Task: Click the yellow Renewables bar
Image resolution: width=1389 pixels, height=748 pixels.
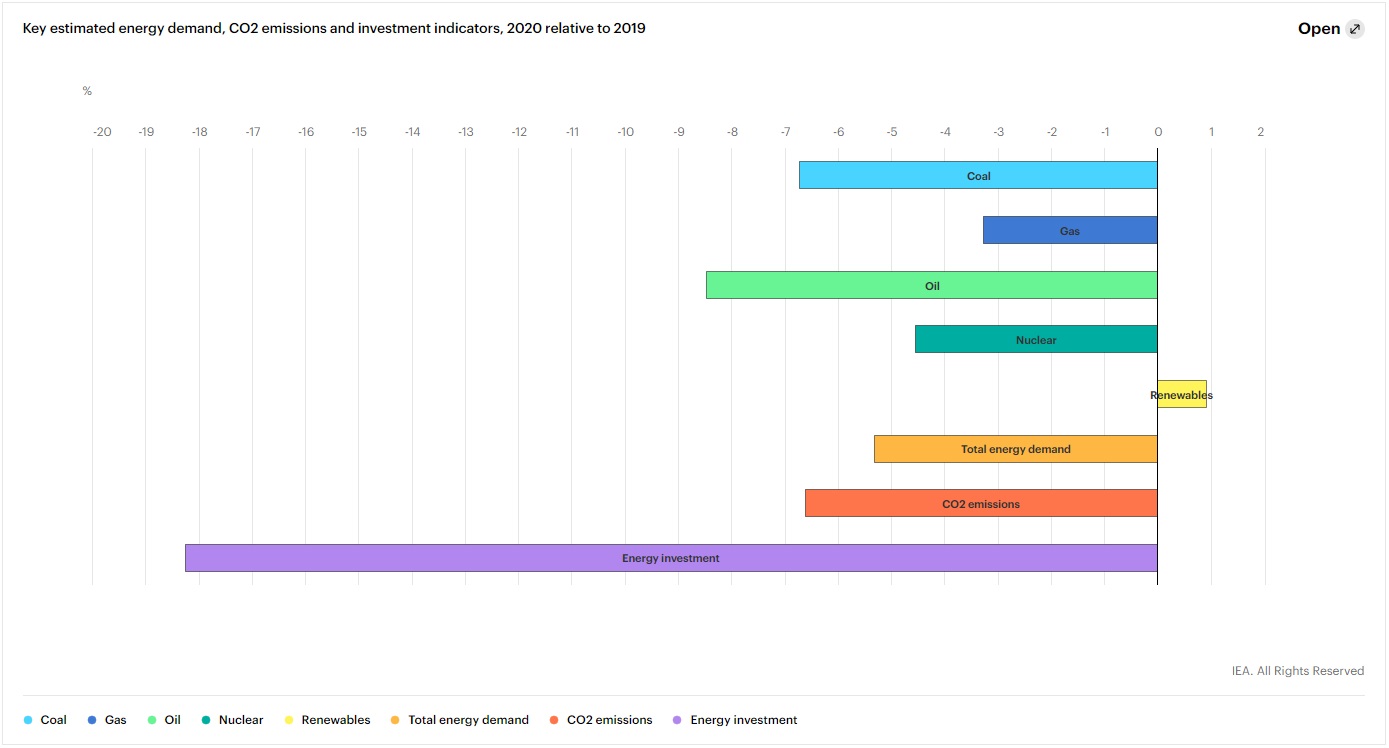Action: 1182,395
